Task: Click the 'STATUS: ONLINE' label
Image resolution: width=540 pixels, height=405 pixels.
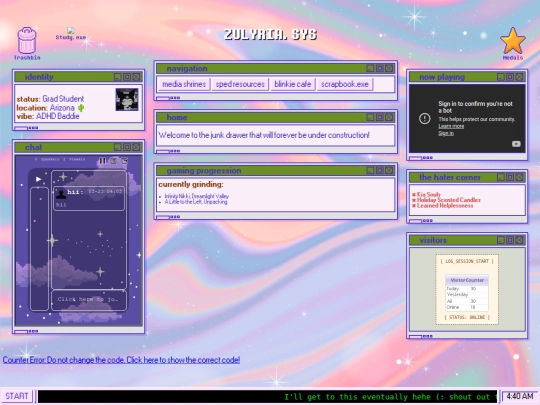Action: pyautogui.click(x=467, y=317)
